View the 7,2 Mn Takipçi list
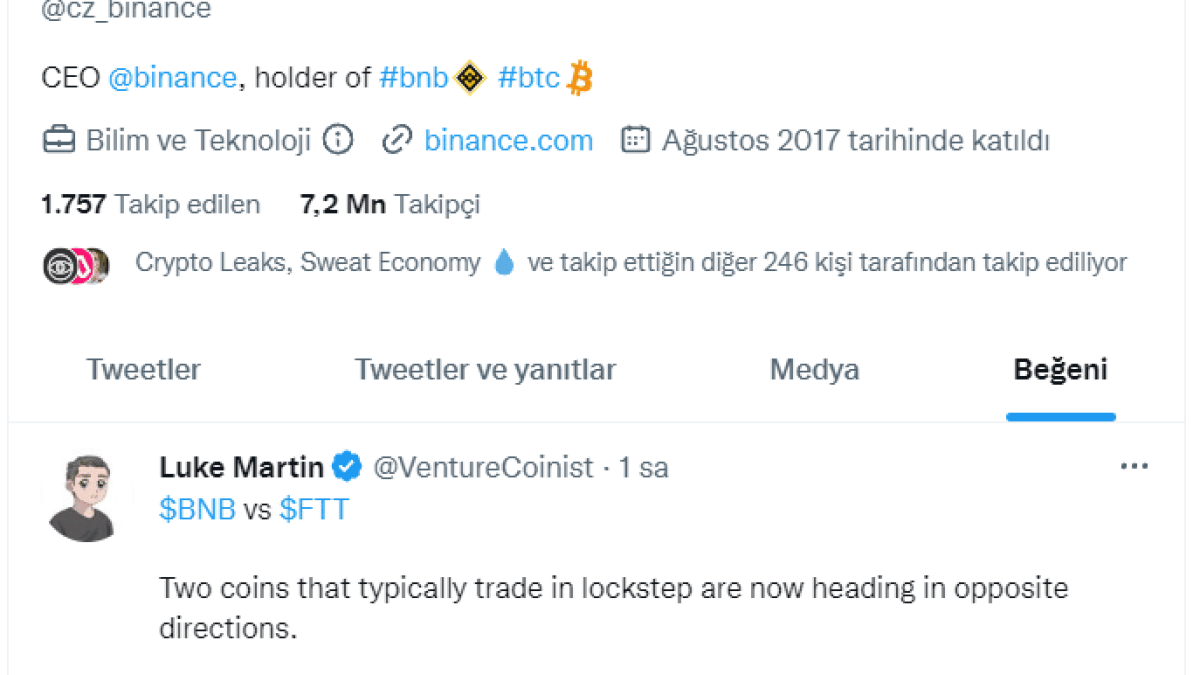 click(x=390, y=205)
